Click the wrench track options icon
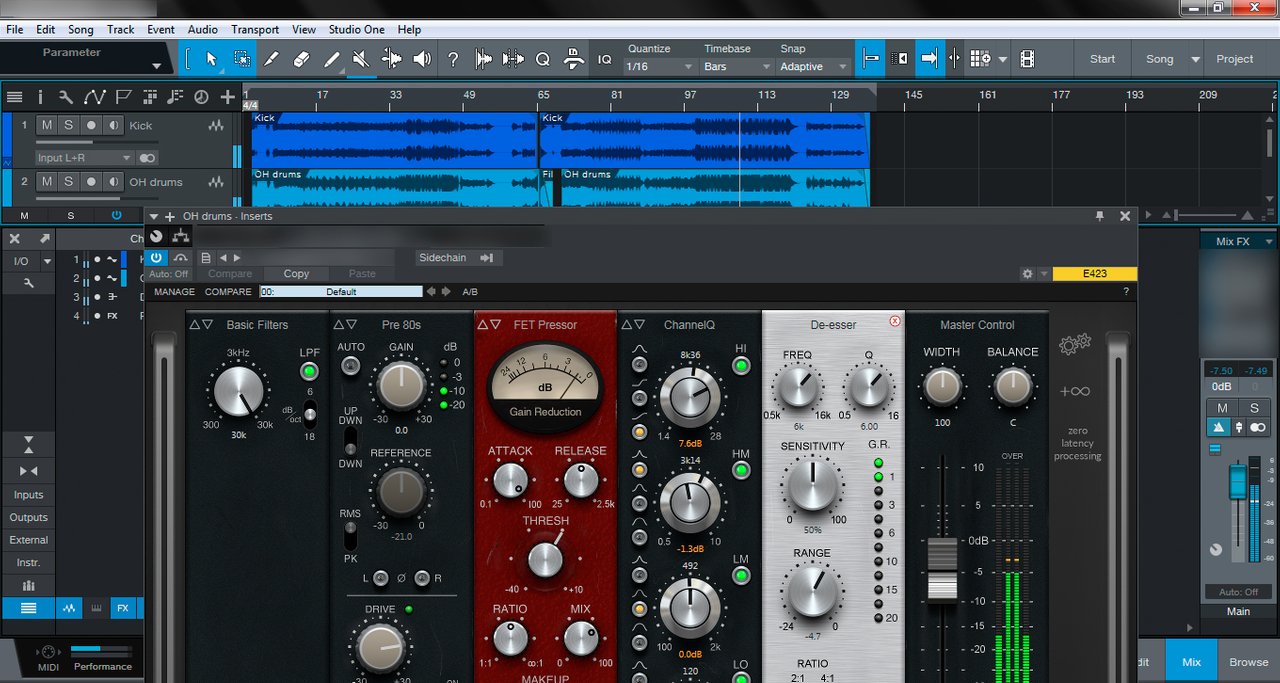The image size is (1280, 683). click(x=66, y=97)
